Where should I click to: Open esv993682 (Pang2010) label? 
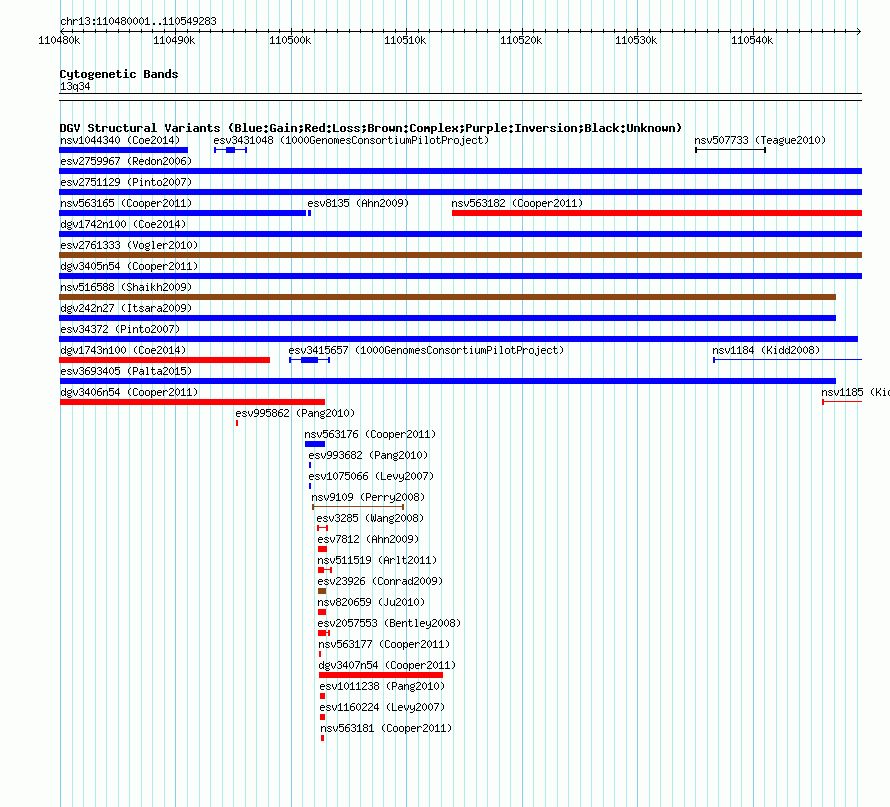368,455
